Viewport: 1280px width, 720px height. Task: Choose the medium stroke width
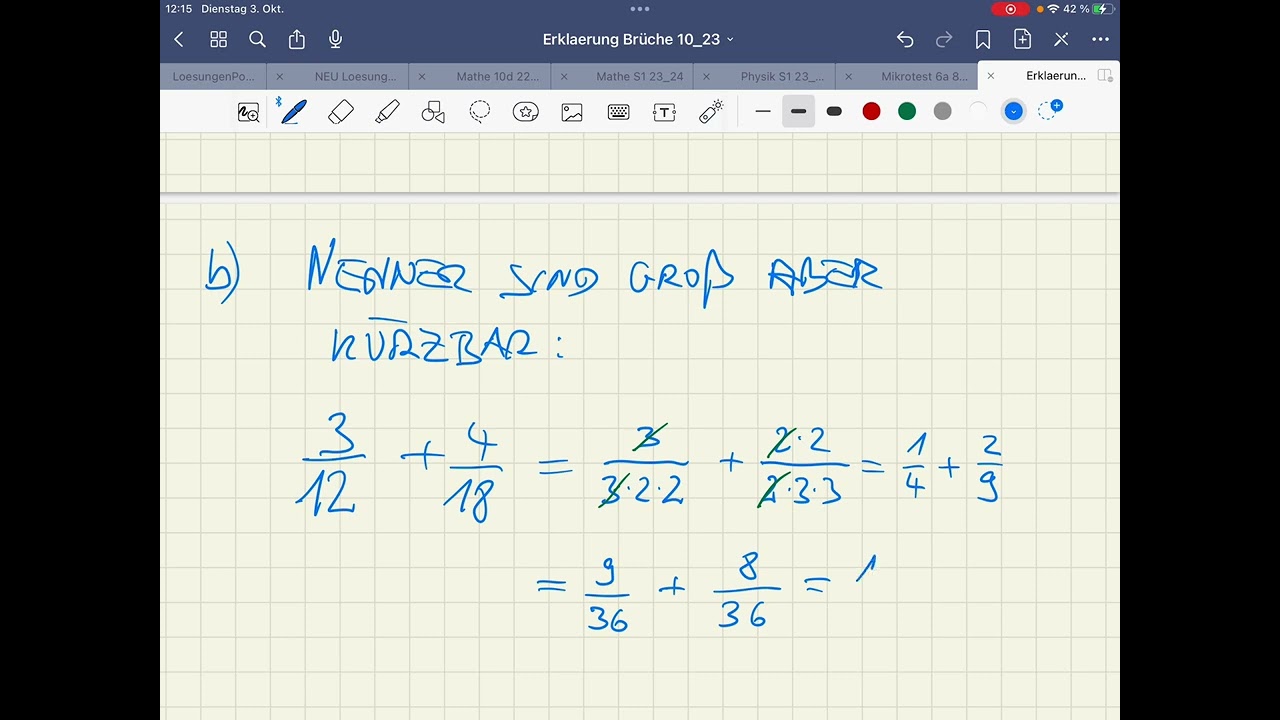pos(798,112)
